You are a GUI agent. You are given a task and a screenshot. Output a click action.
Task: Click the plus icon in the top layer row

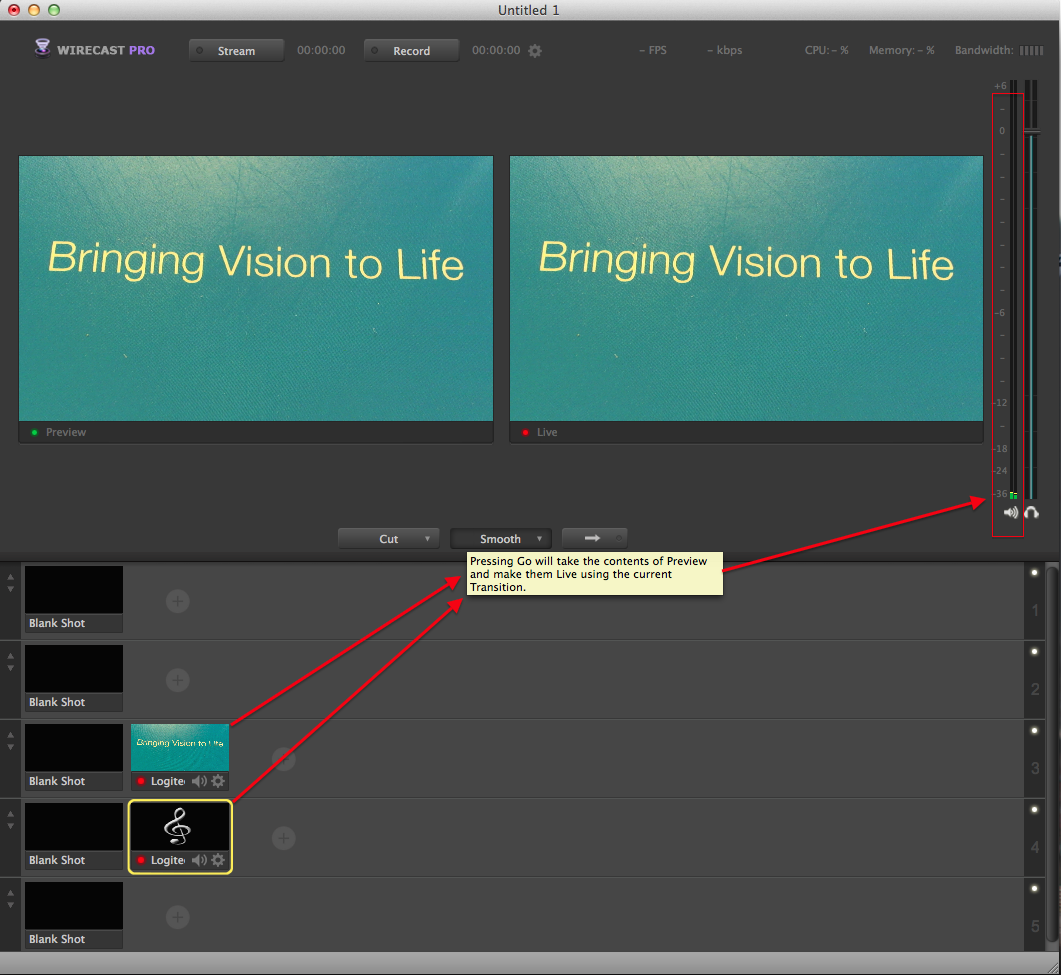(177, 601)
